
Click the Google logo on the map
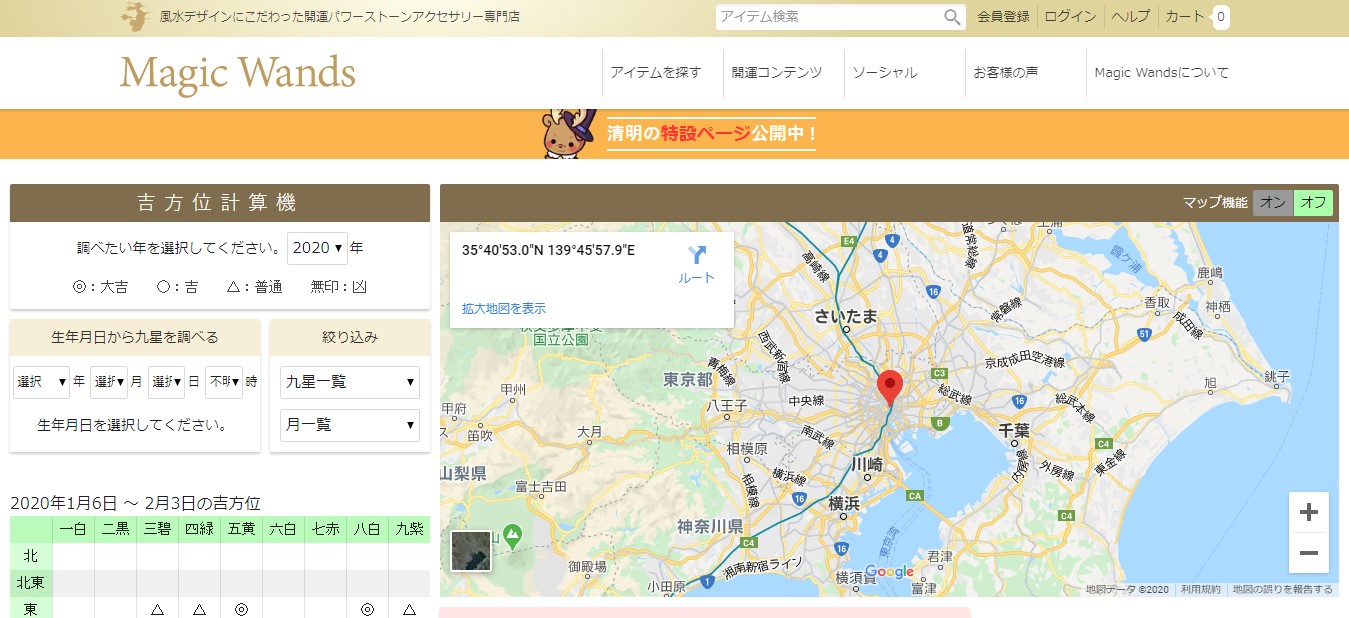click(890, 571)
